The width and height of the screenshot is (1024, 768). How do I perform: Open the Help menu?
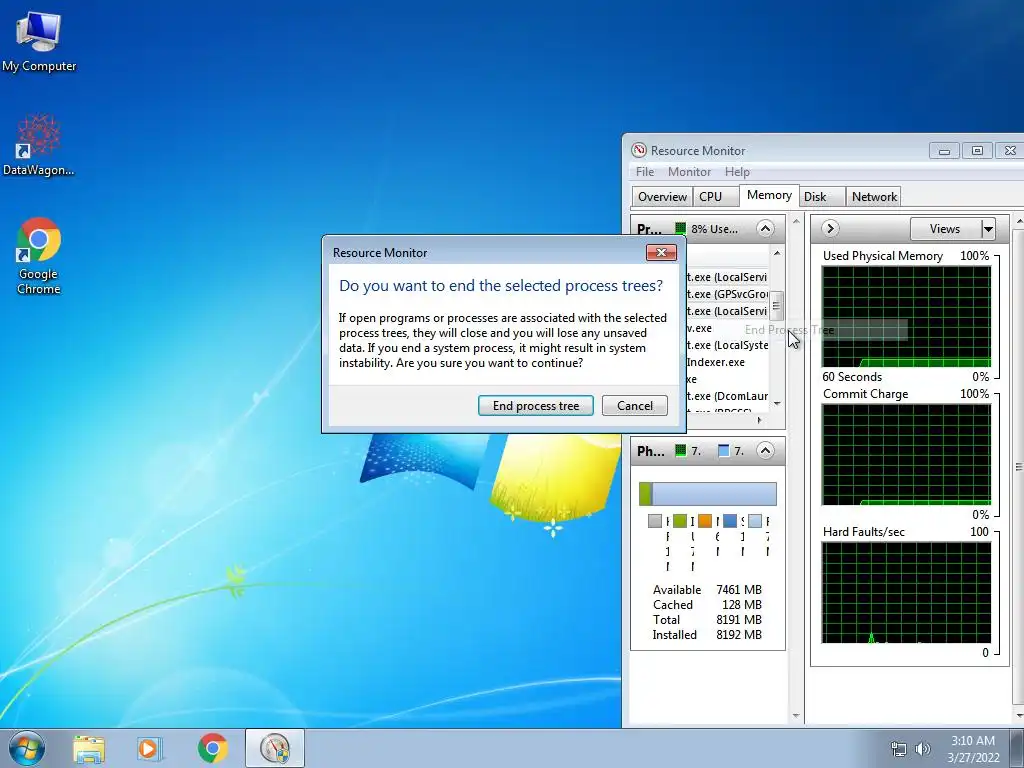point(737,172)
